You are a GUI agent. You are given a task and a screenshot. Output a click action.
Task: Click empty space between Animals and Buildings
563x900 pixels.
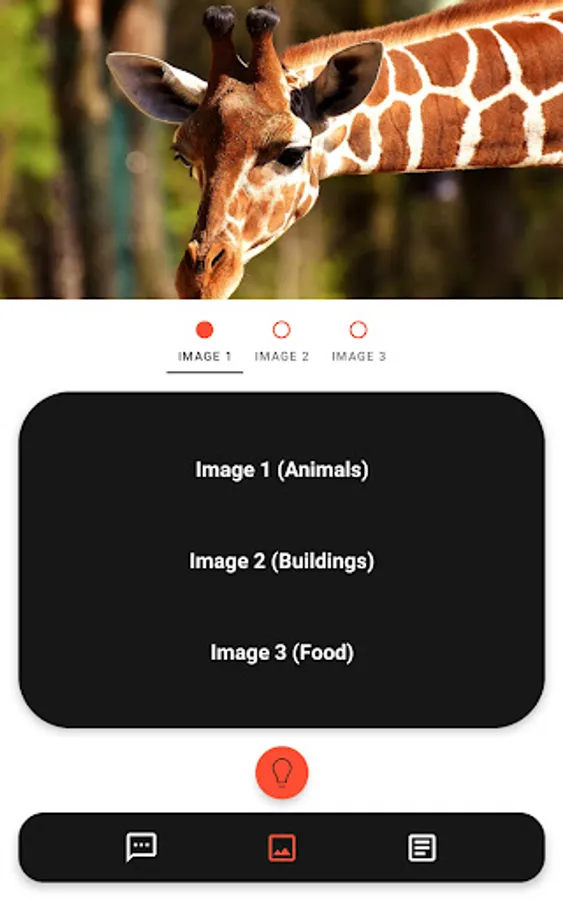click(282, 515)
